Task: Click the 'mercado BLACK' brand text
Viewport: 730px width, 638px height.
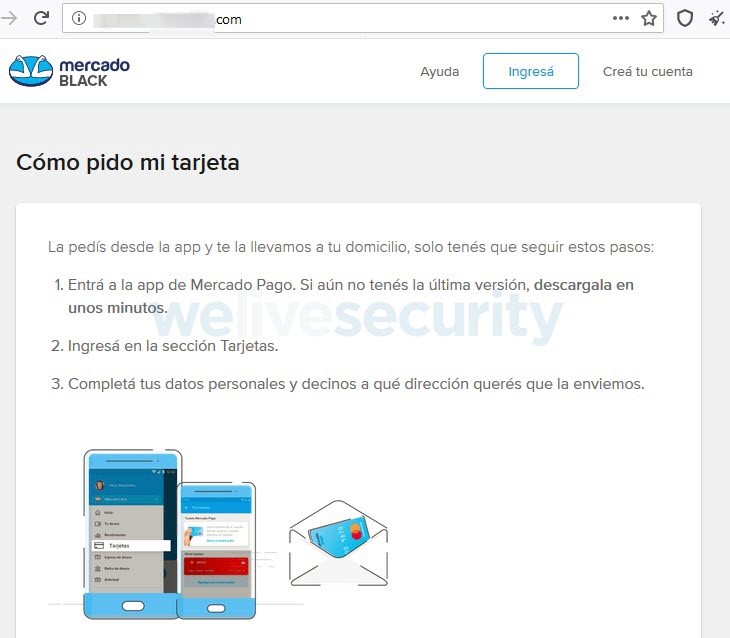Action: [x=95, y=72]
